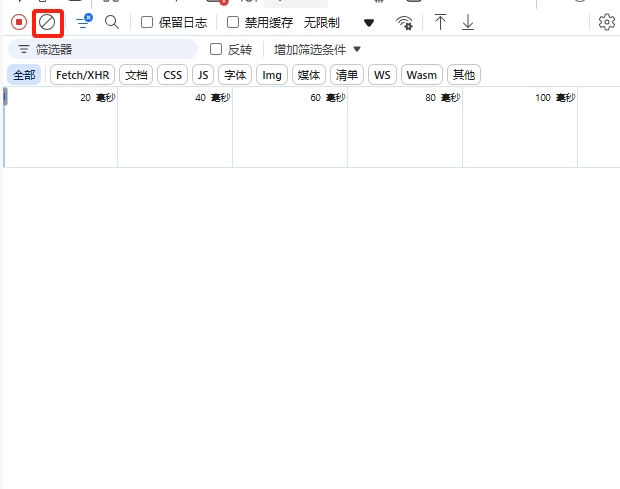Filter by CSS requests
The image size is (620, 489).
point(172,75)
